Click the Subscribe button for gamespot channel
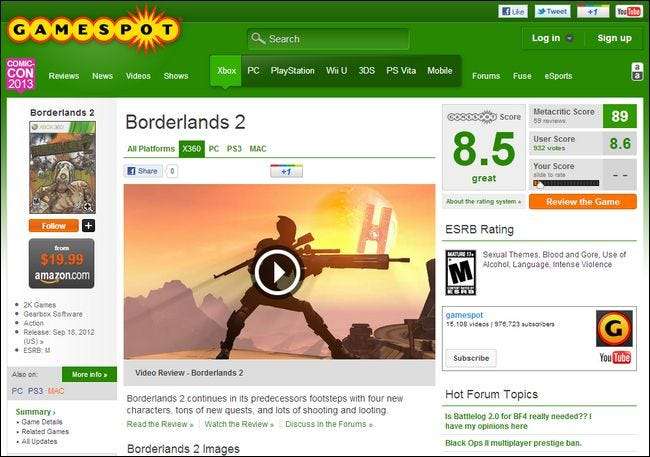This screenshot has width=650, height=457. click(x=471, y=358)
